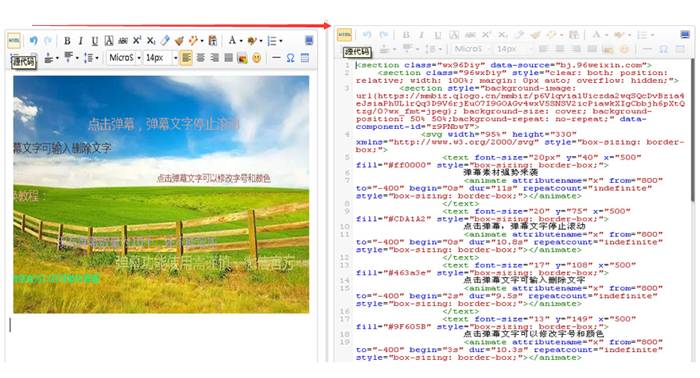Viewport: 700px width, 378px height.
Task: Click code text 点击弹幕文字可输入删除文字
Action: tap(524, 280)
